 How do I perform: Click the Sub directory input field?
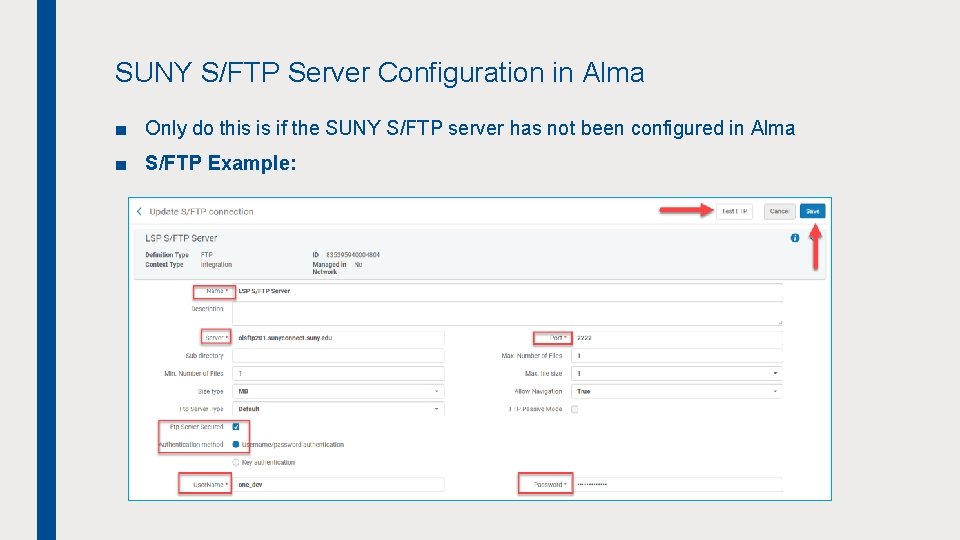pos(339,356)
